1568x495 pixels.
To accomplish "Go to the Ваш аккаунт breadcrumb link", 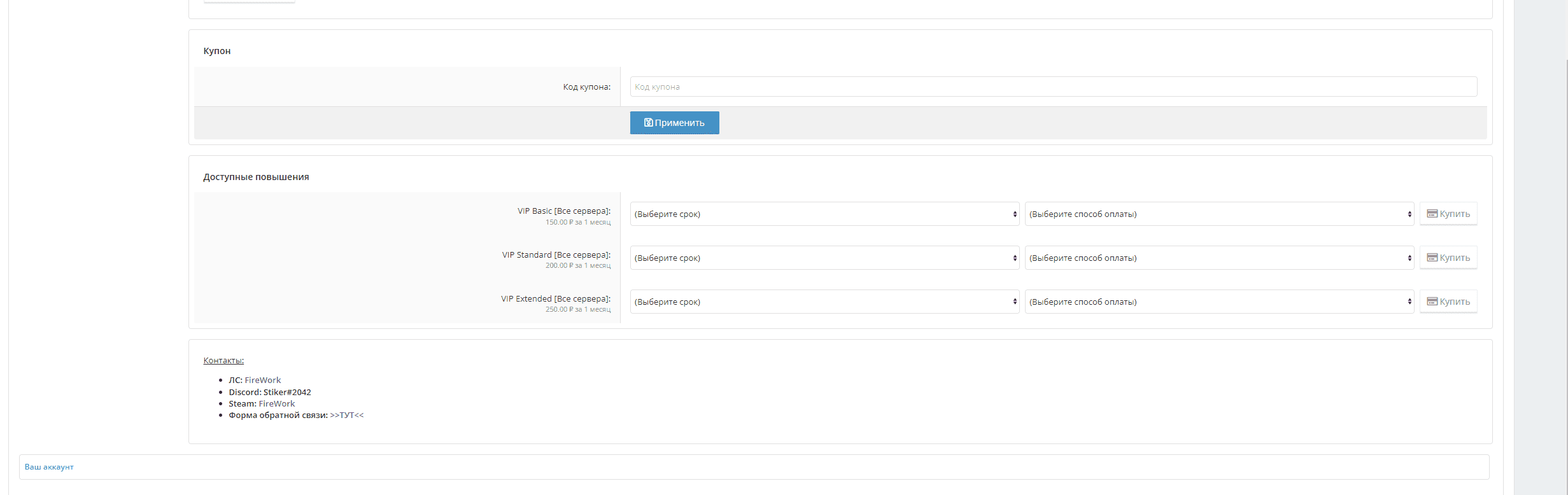I will 49,467.
